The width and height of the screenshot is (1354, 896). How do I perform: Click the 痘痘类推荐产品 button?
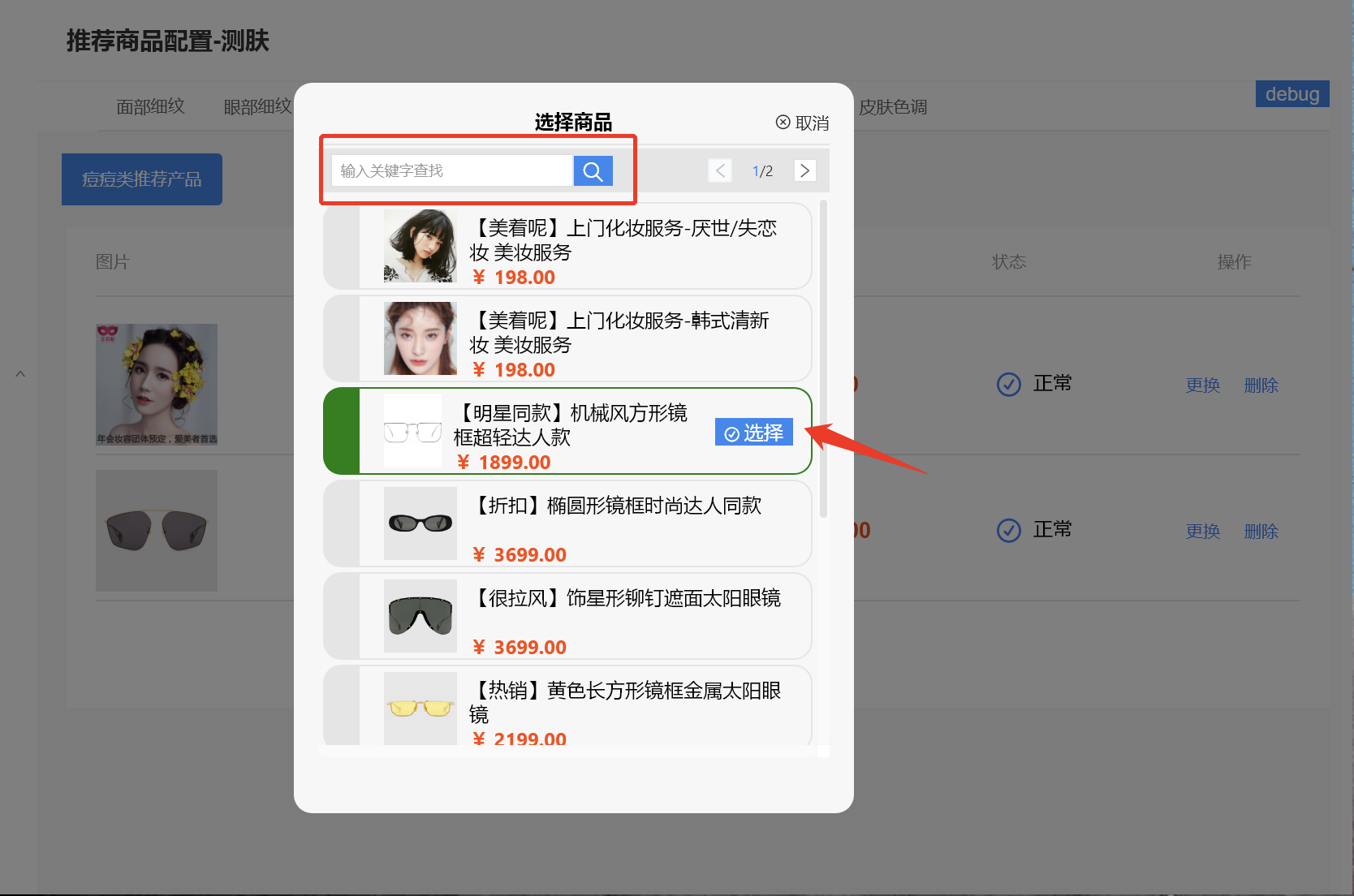point(142,179)
